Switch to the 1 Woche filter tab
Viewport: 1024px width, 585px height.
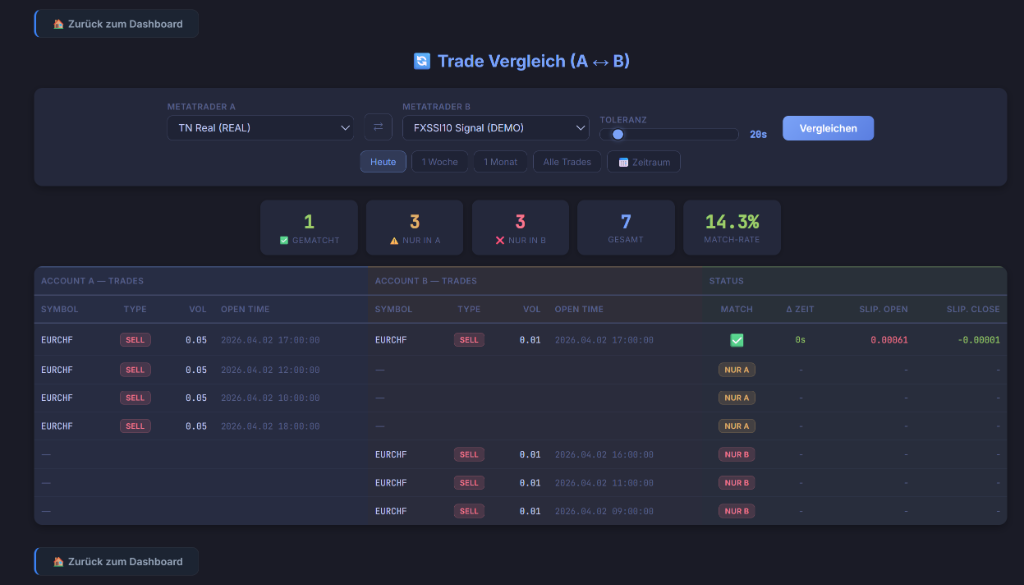coord(440,161)
